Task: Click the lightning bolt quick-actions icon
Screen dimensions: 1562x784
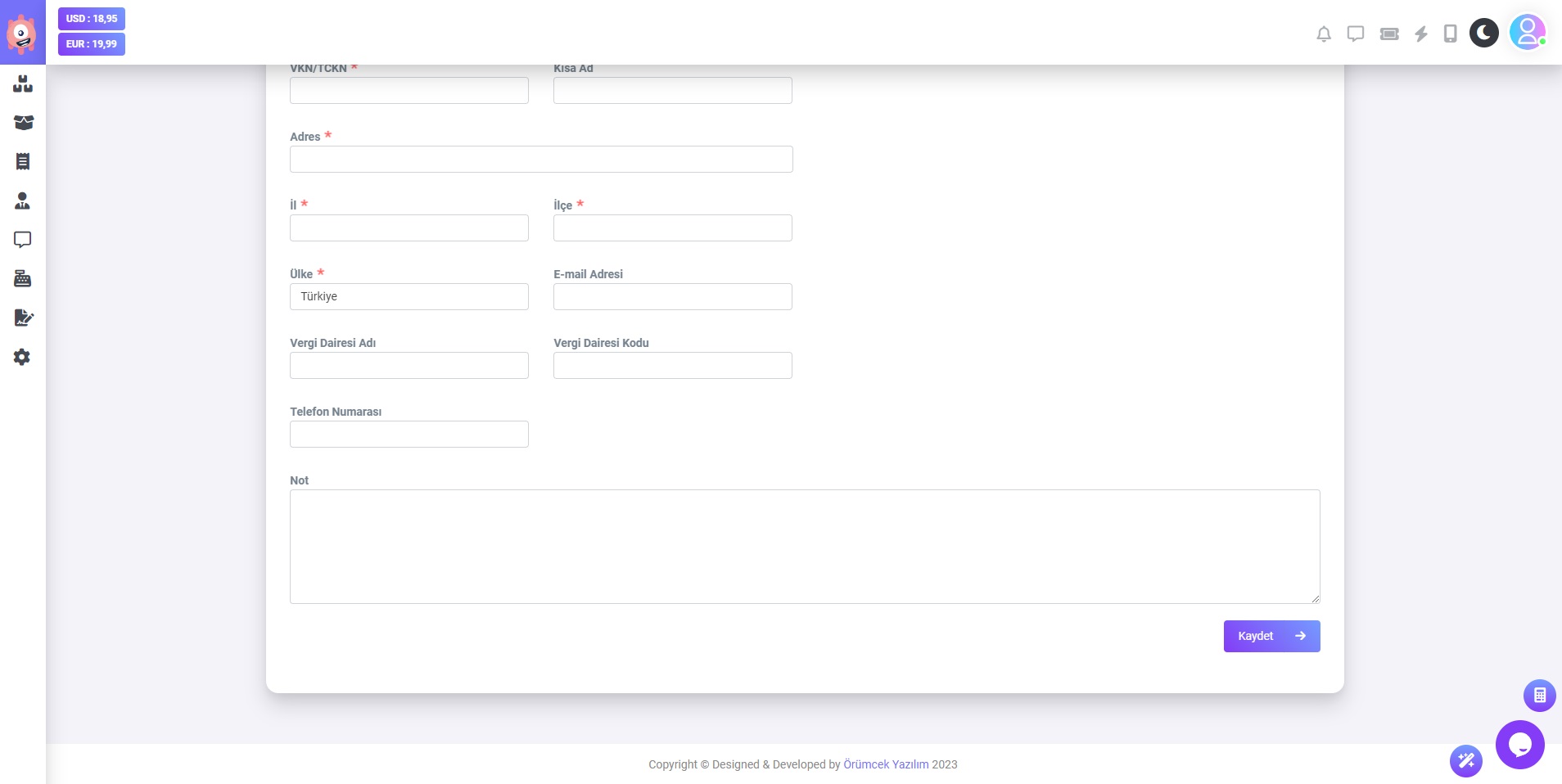Action: coord(1421,34)
